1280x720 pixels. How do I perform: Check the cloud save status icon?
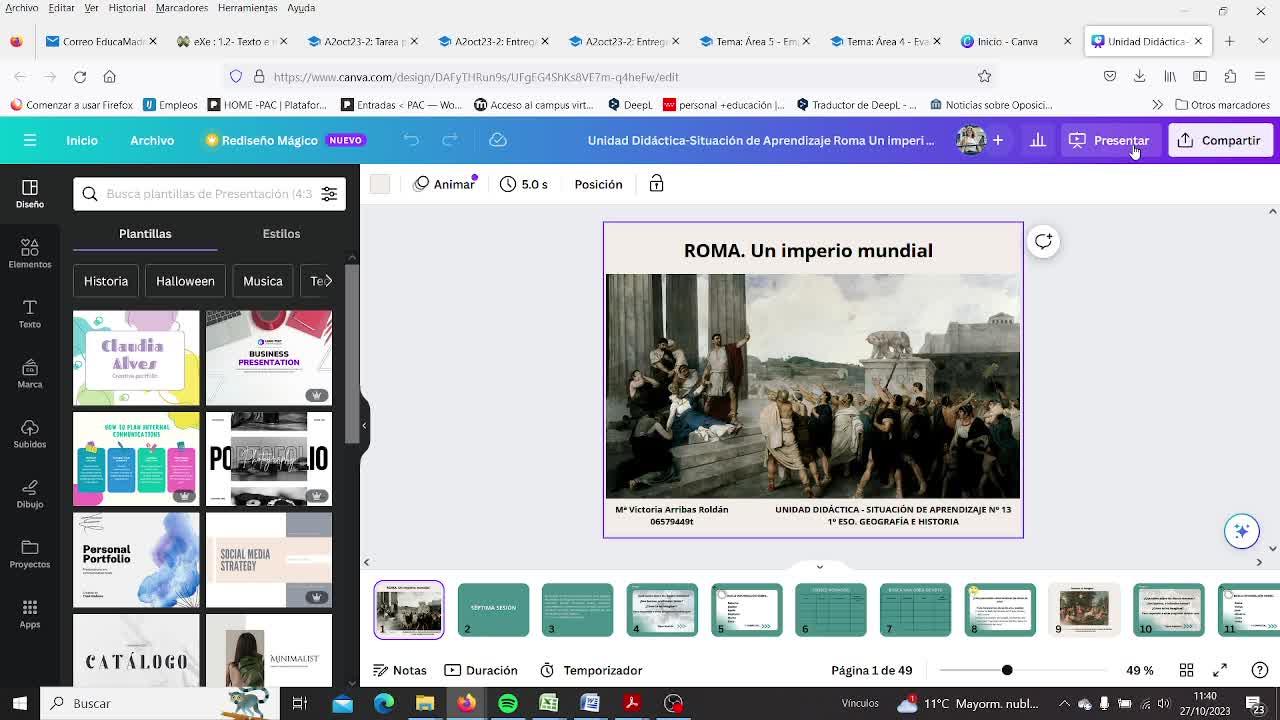(x=498, y=140)
